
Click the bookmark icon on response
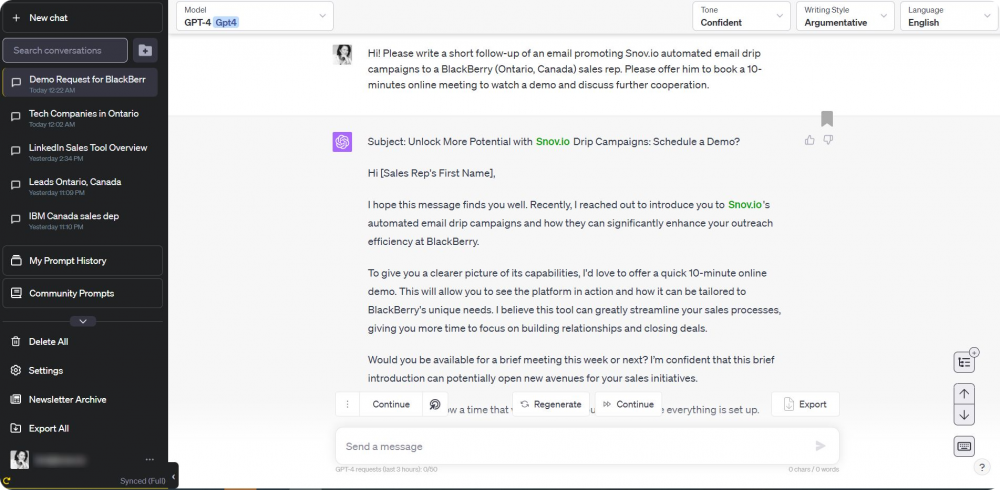tap(827, 119)
